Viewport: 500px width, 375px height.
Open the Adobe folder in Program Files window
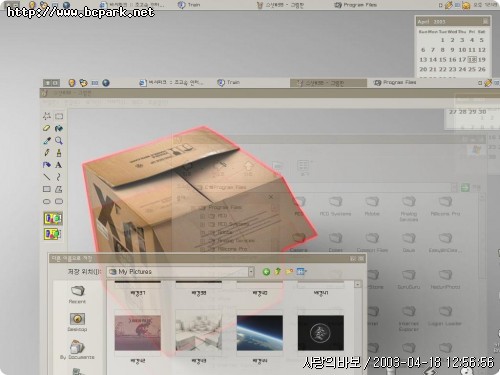click(x=372, y=206)
